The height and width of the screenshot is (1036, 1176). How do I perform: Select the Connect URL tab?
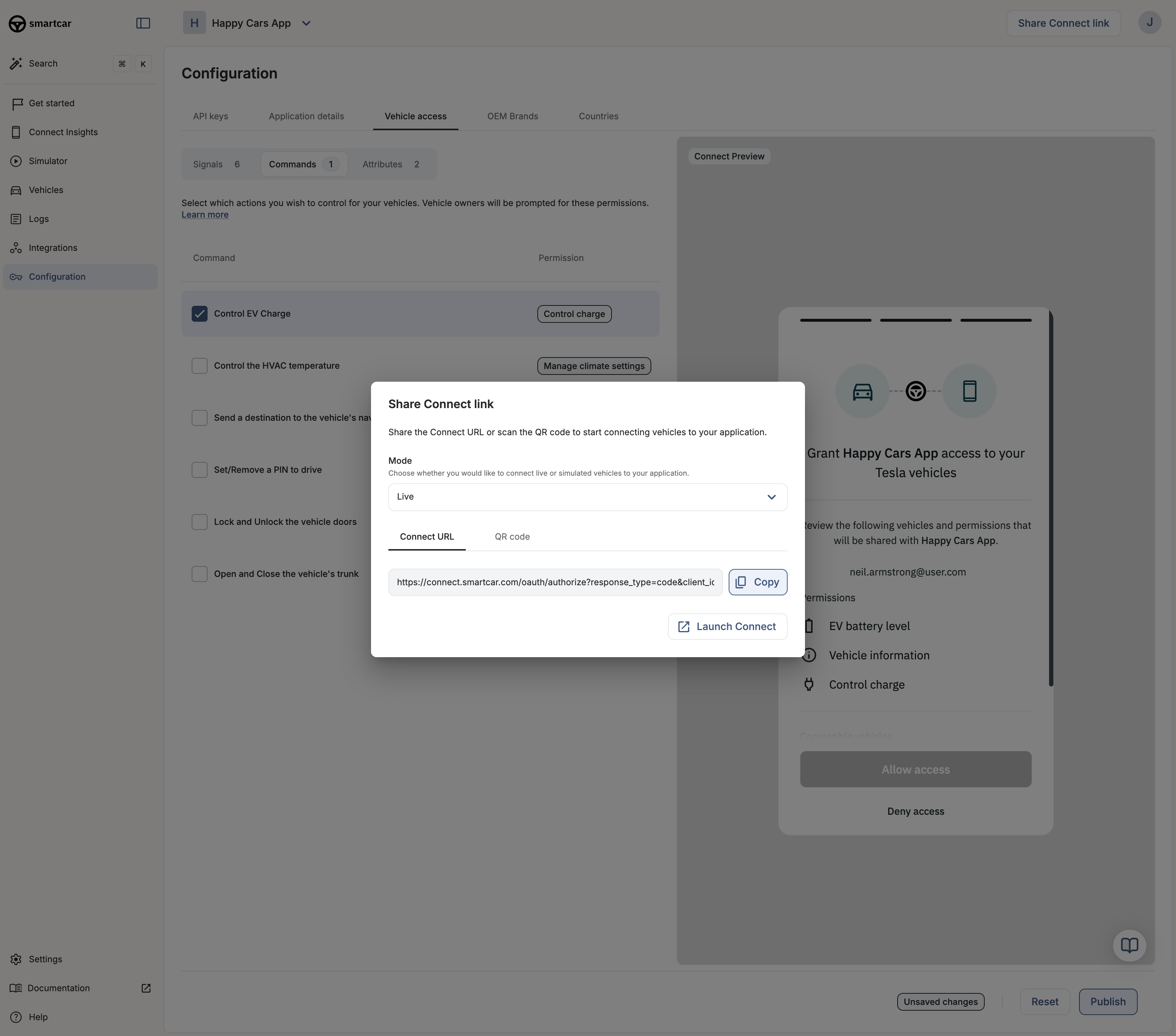click(426, 537)
